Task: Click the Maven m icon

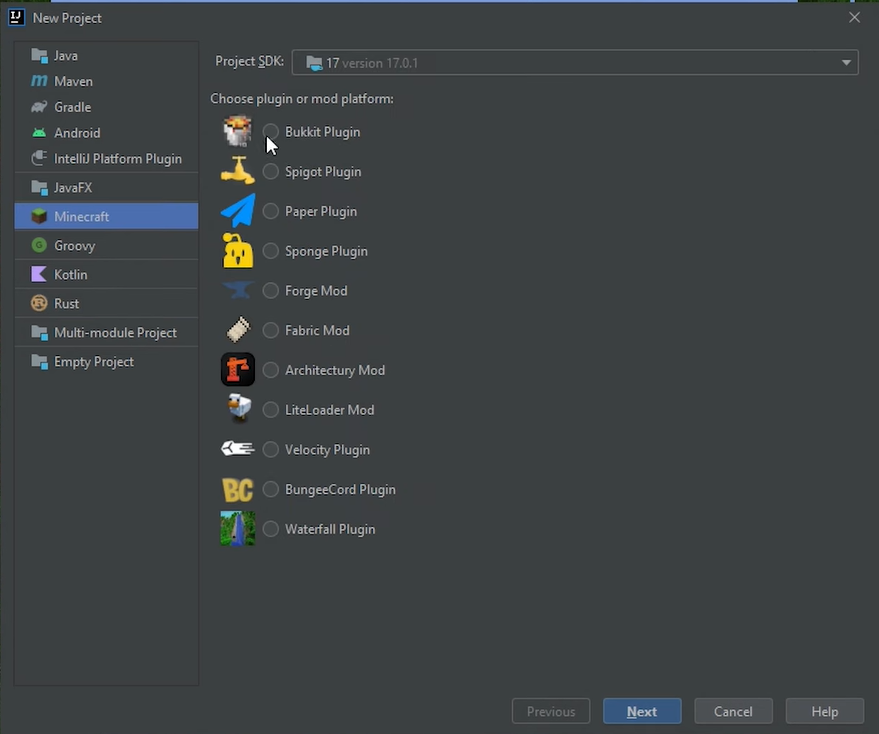Action: (x=39, y=81)
